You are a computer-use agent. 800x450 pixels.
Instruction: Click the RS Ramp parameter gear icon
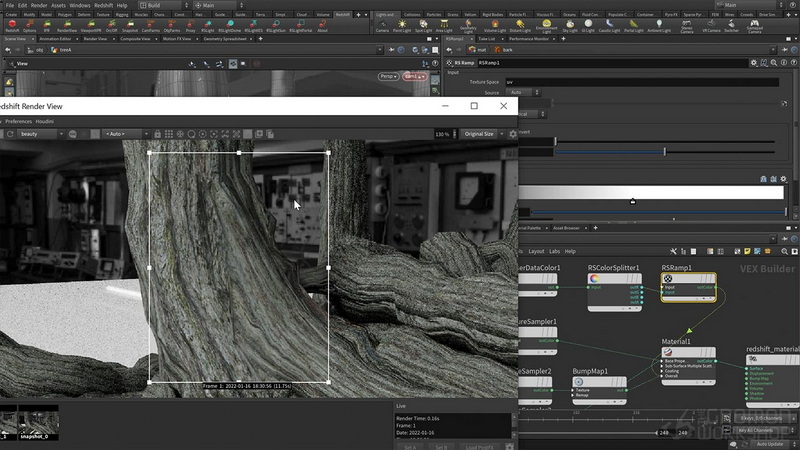(754, 63)
